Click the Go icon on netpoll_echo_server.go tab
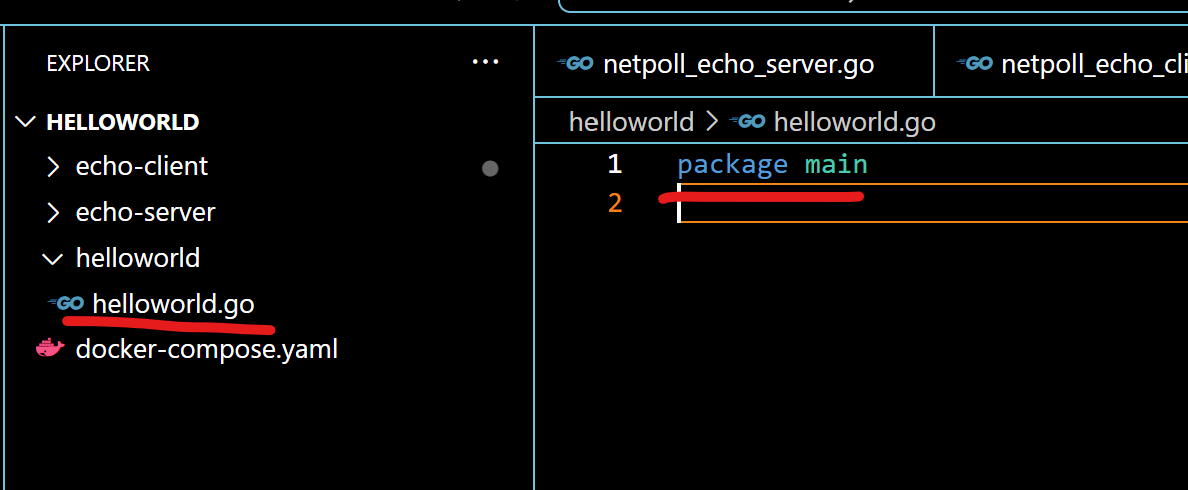 point(576,64)
